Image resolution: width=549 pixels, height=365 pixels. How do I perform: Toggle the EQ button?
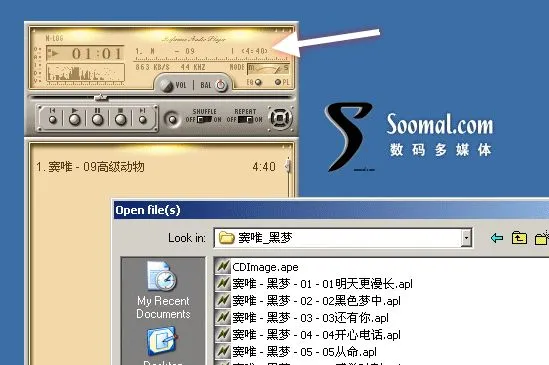point(258,82)
